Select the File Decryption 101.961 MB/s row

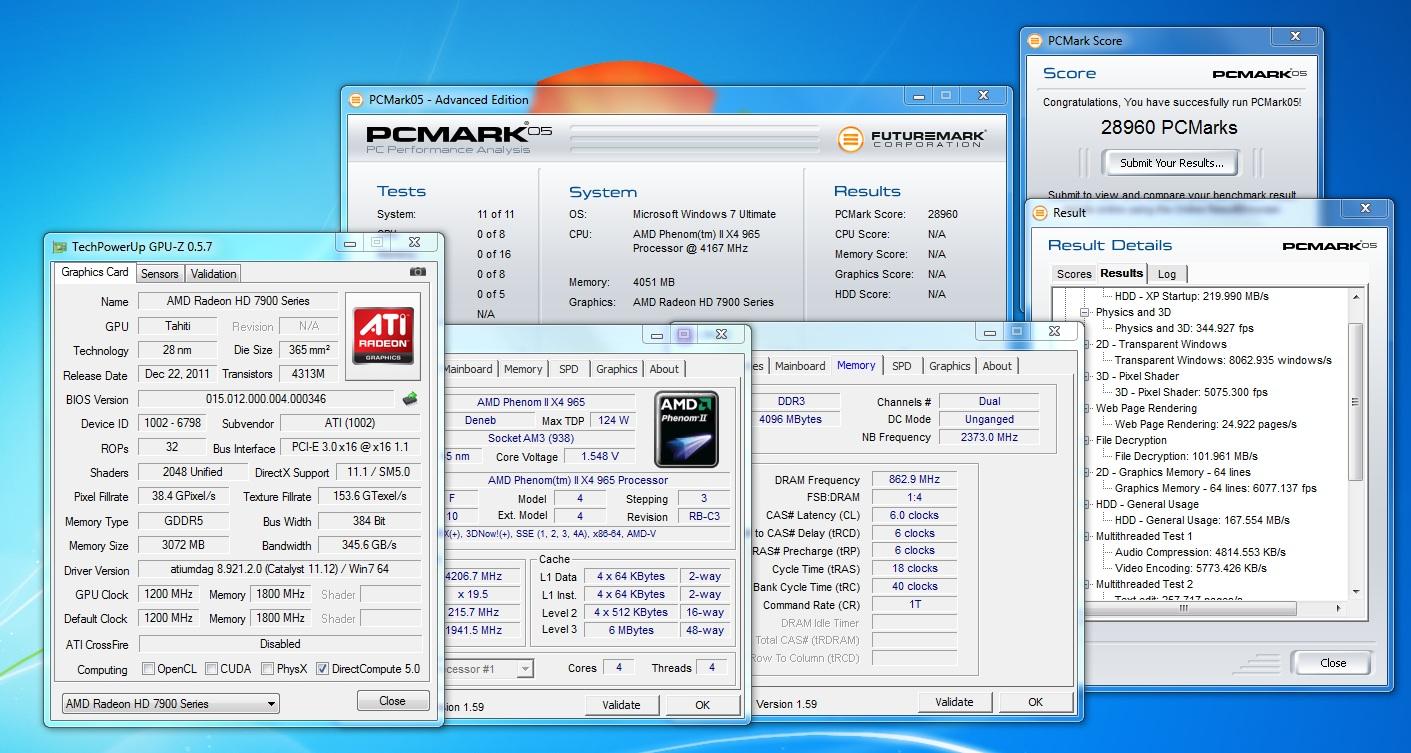point(1186,456)
